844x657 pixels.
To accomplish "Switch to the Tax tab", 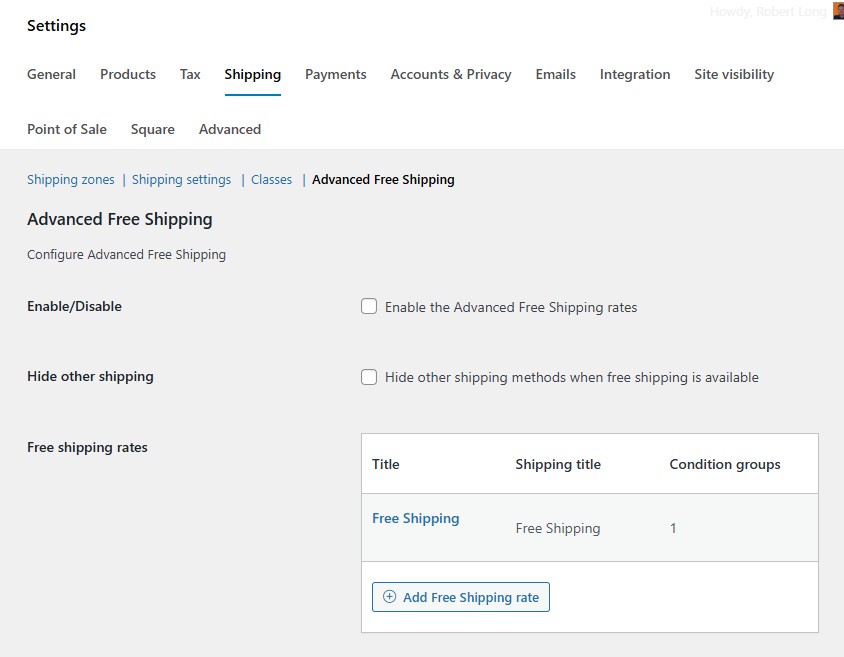I will tap(189, 74).
